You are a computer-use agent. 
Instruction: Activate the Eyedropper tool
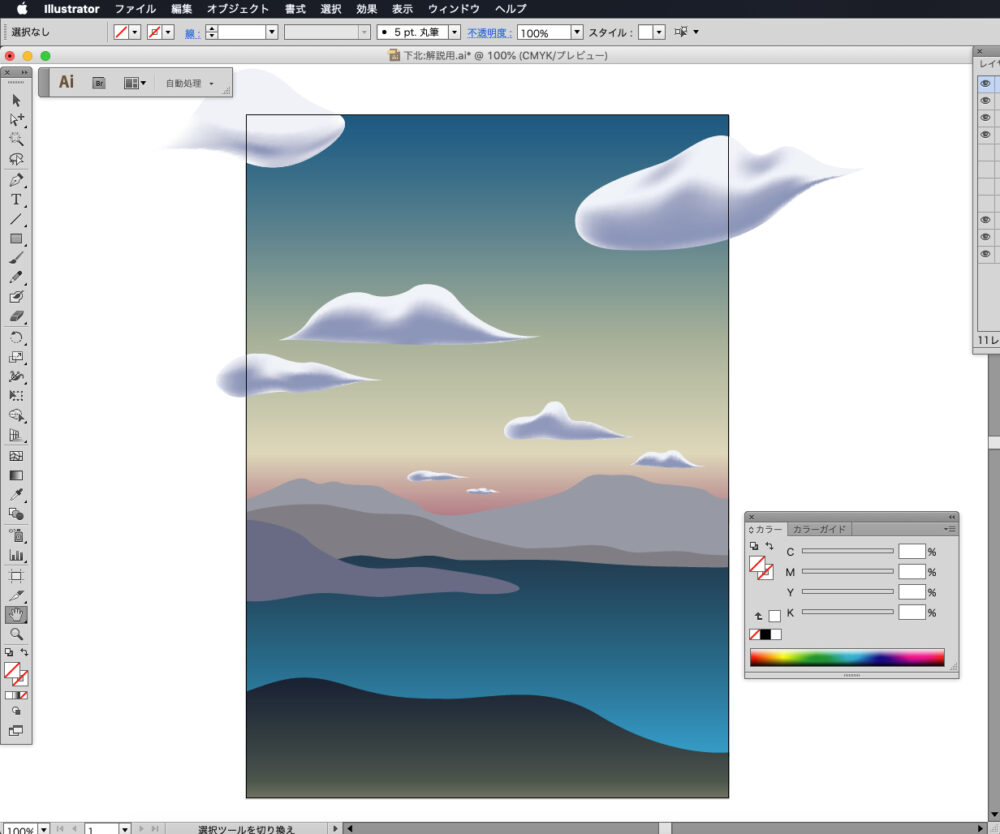16,495
